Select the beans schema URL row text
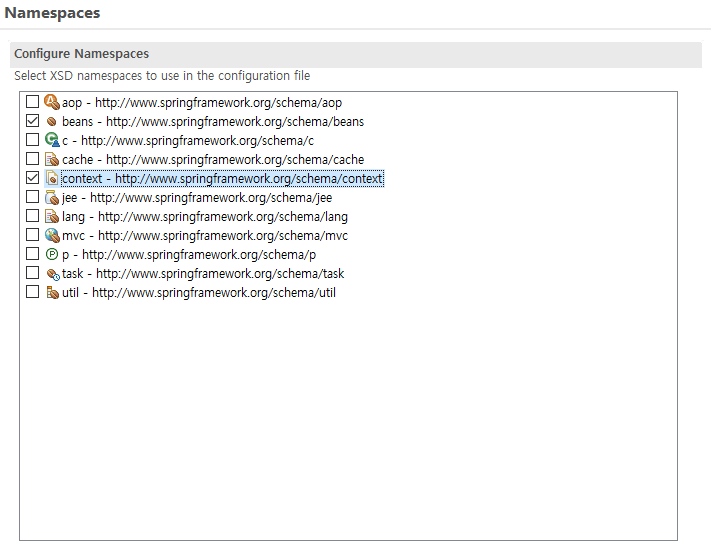Image resolution: width=711 pixels, height=553 pixels. point(213,122)
